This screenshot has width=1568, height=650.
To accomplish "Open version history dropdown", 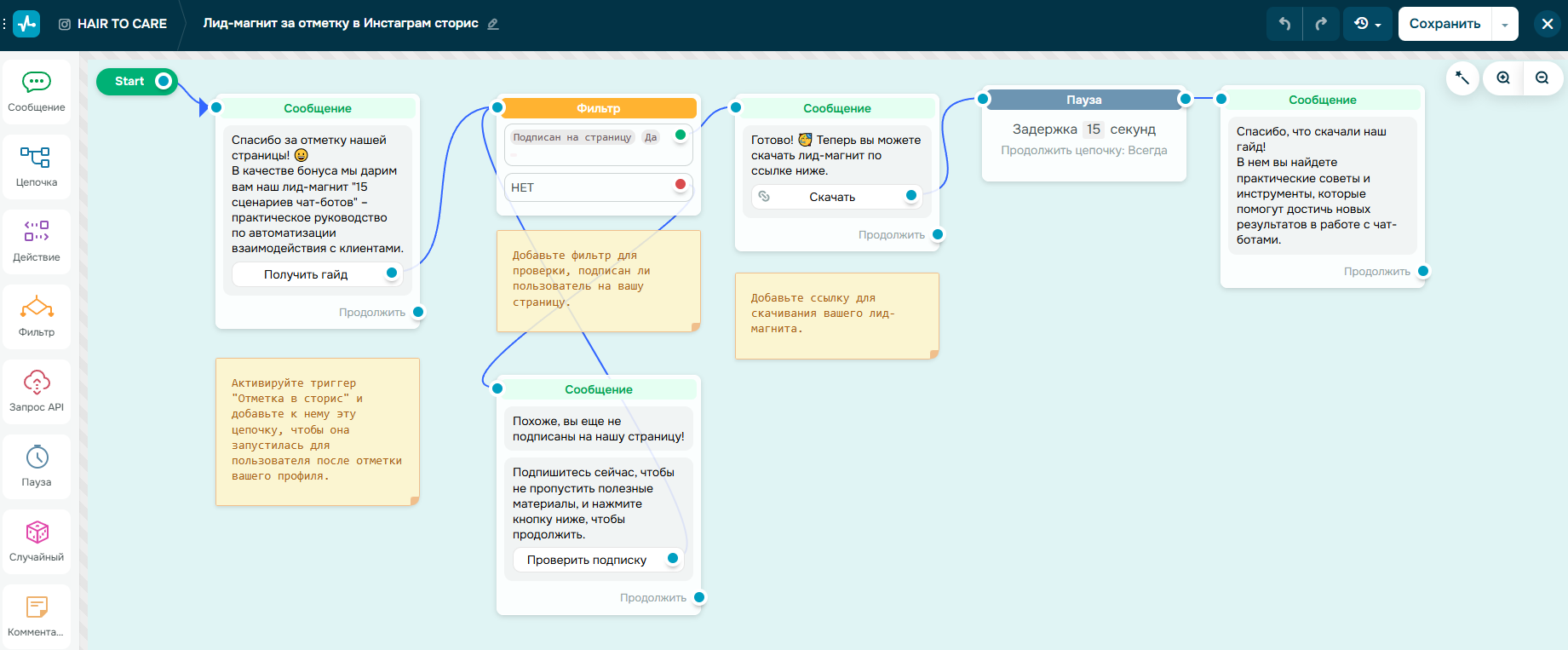I will tap(1367, 24).
